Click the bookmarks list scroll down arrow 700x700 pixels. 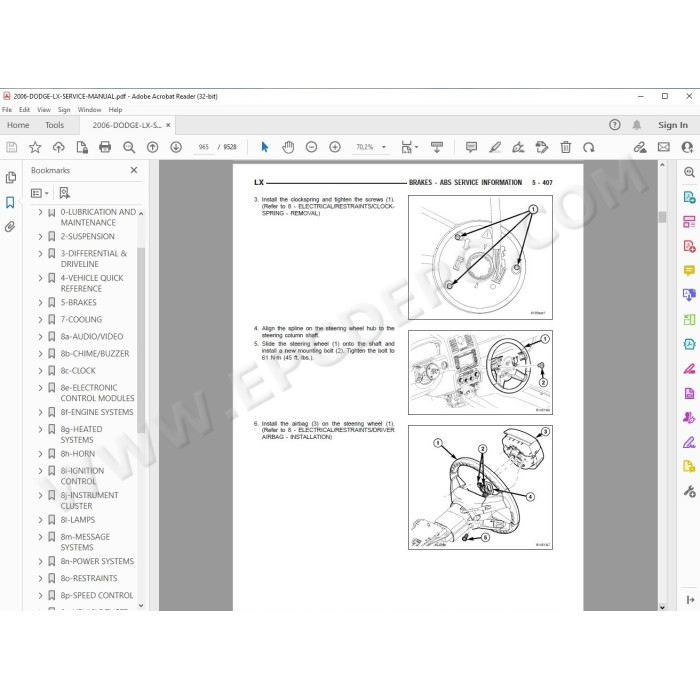click(141, 606)
